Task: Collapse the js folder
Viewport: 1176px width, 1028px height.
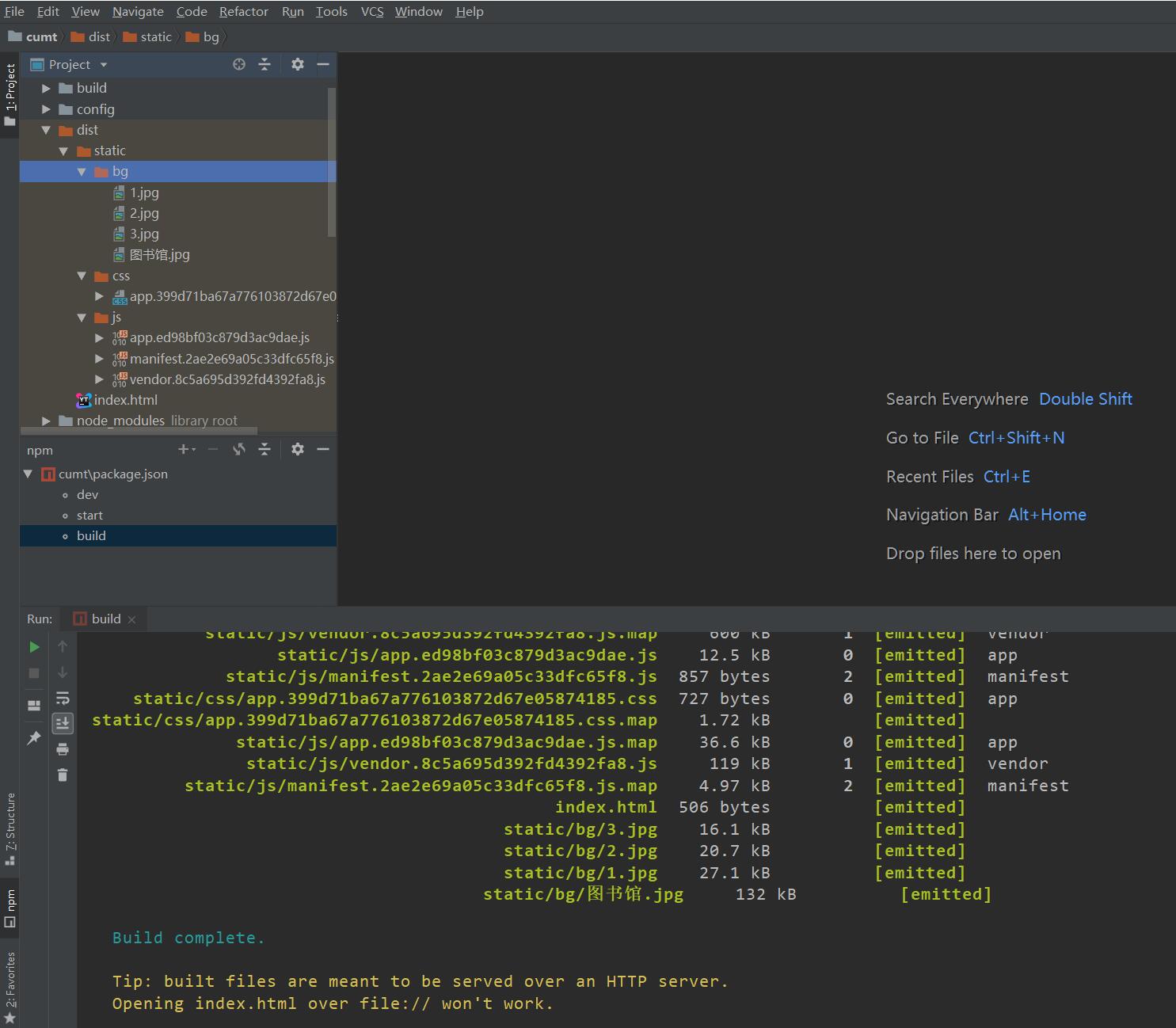Action: [x=82, y=318]
